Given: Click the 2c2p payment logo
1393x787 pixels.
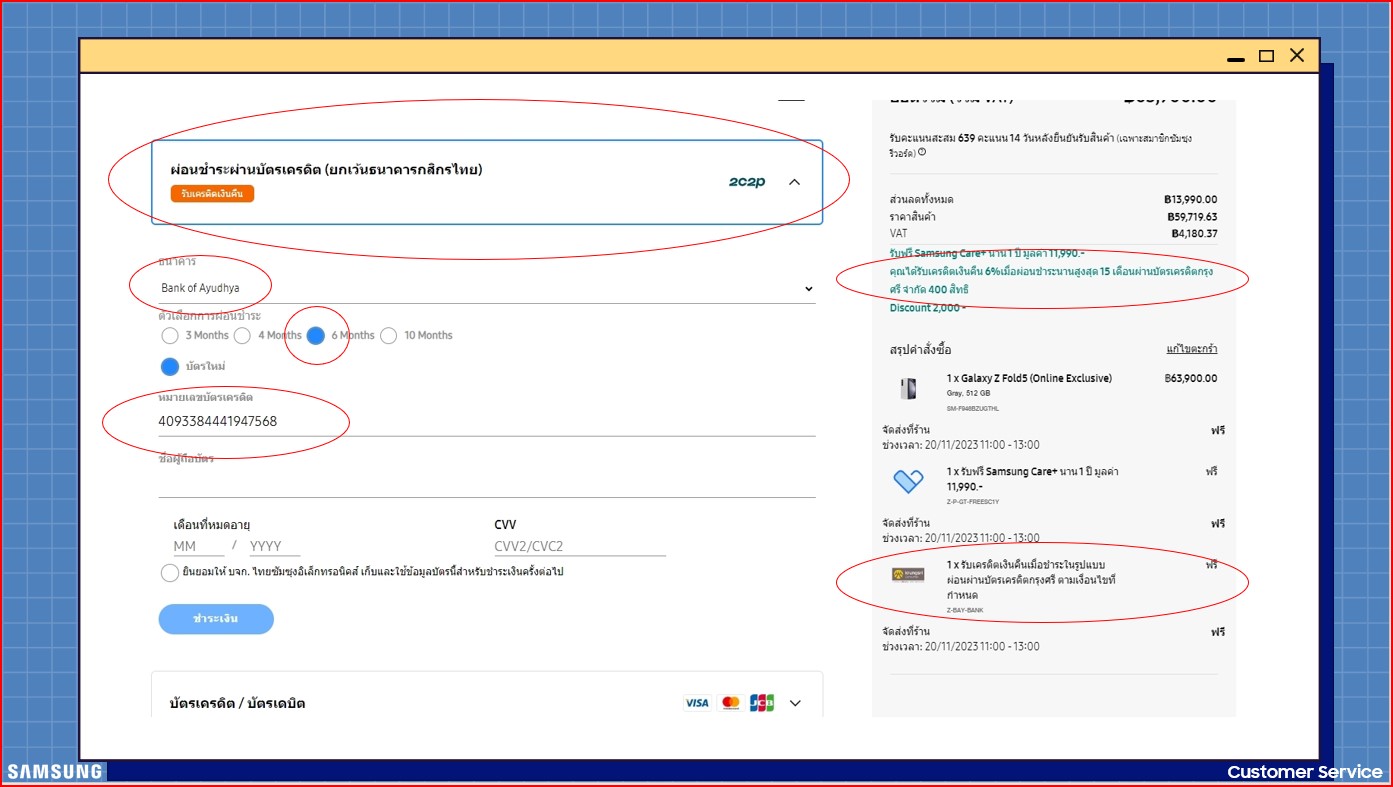Looking at the screenshot, I should pos(747,182).
